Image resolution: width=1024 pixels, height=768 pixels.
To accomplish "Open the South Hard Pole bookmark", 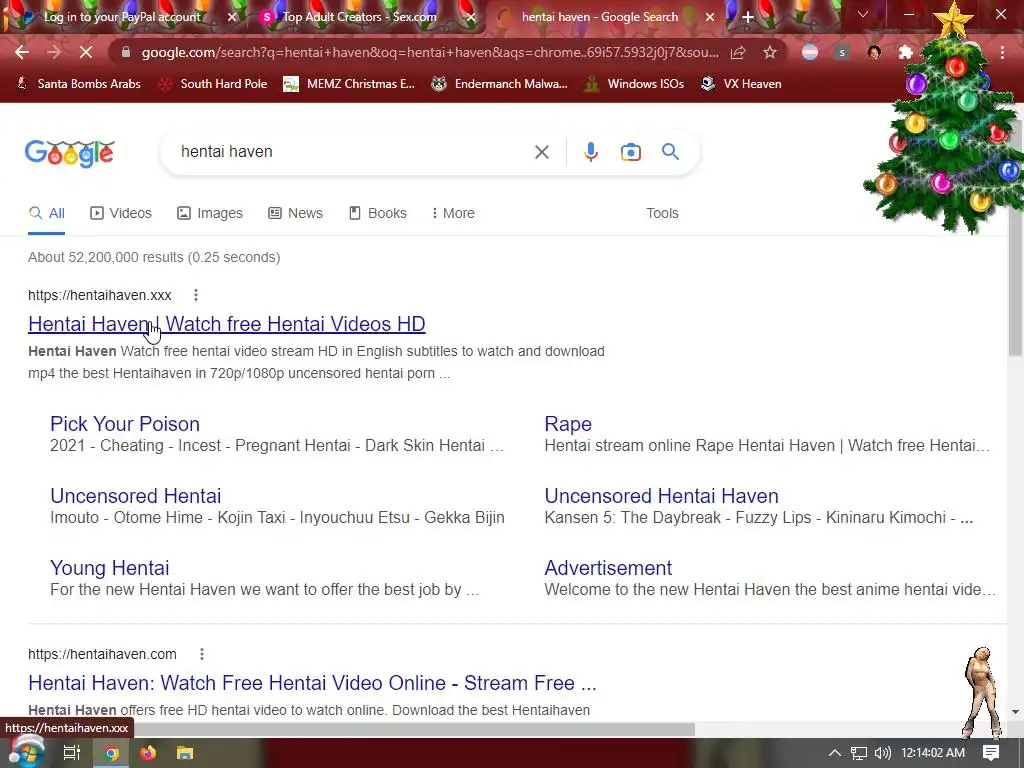I will click(213, 84).
